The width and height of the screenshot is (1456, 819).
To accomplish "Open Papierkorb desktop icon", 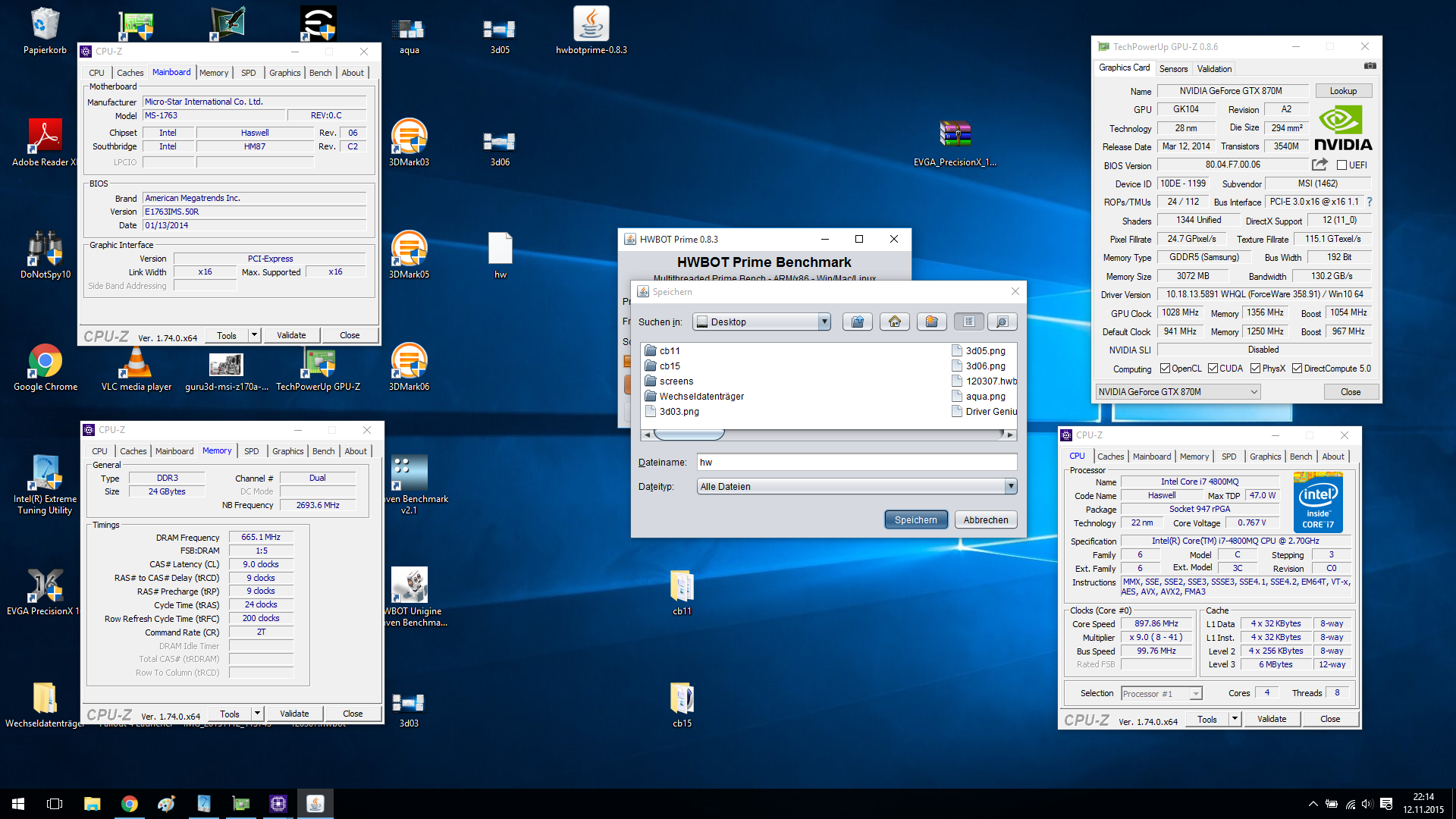I will pyautogui.click(x=45, y=32).
